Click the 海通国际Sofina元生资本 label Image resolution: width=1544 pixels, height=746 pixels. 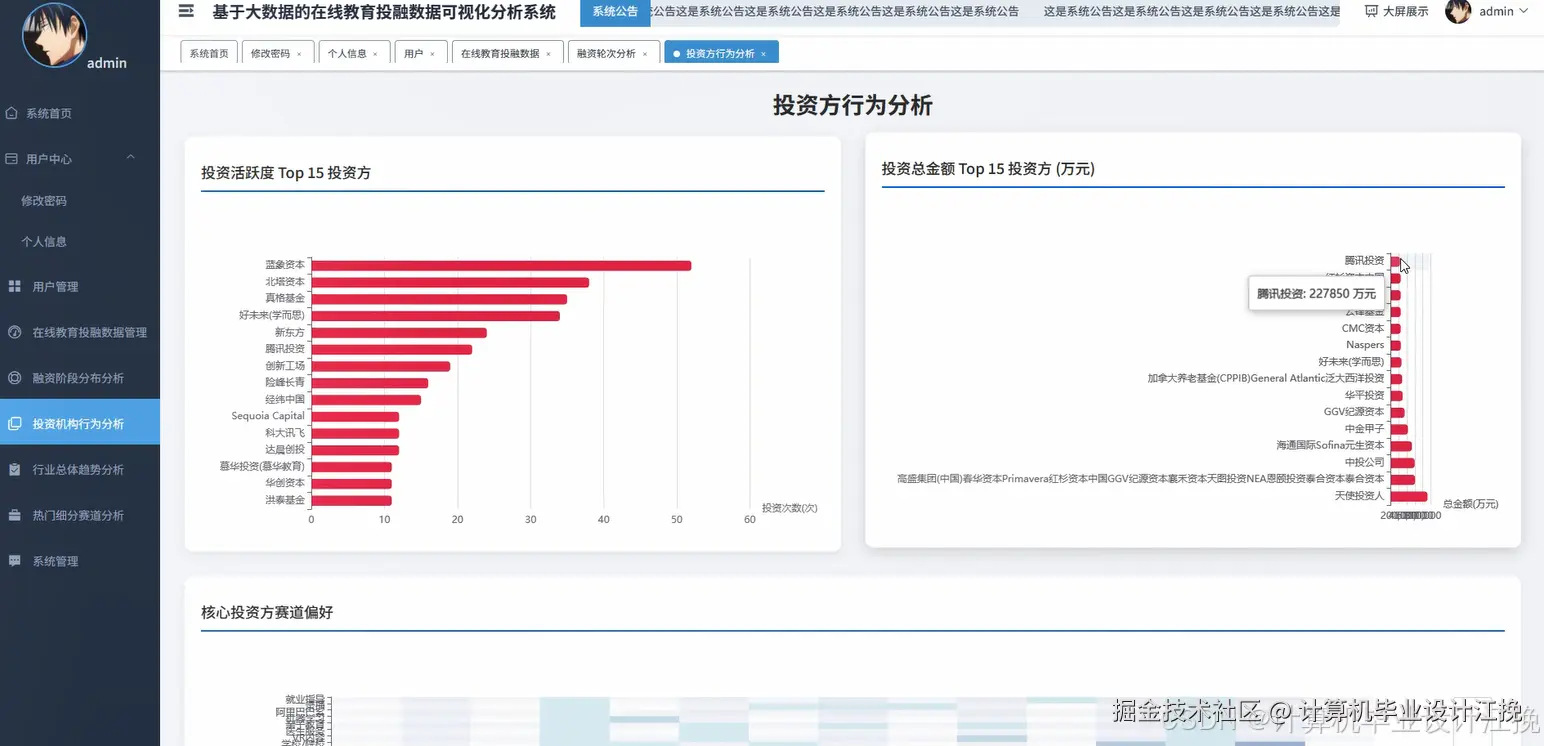click(1331, 445)
